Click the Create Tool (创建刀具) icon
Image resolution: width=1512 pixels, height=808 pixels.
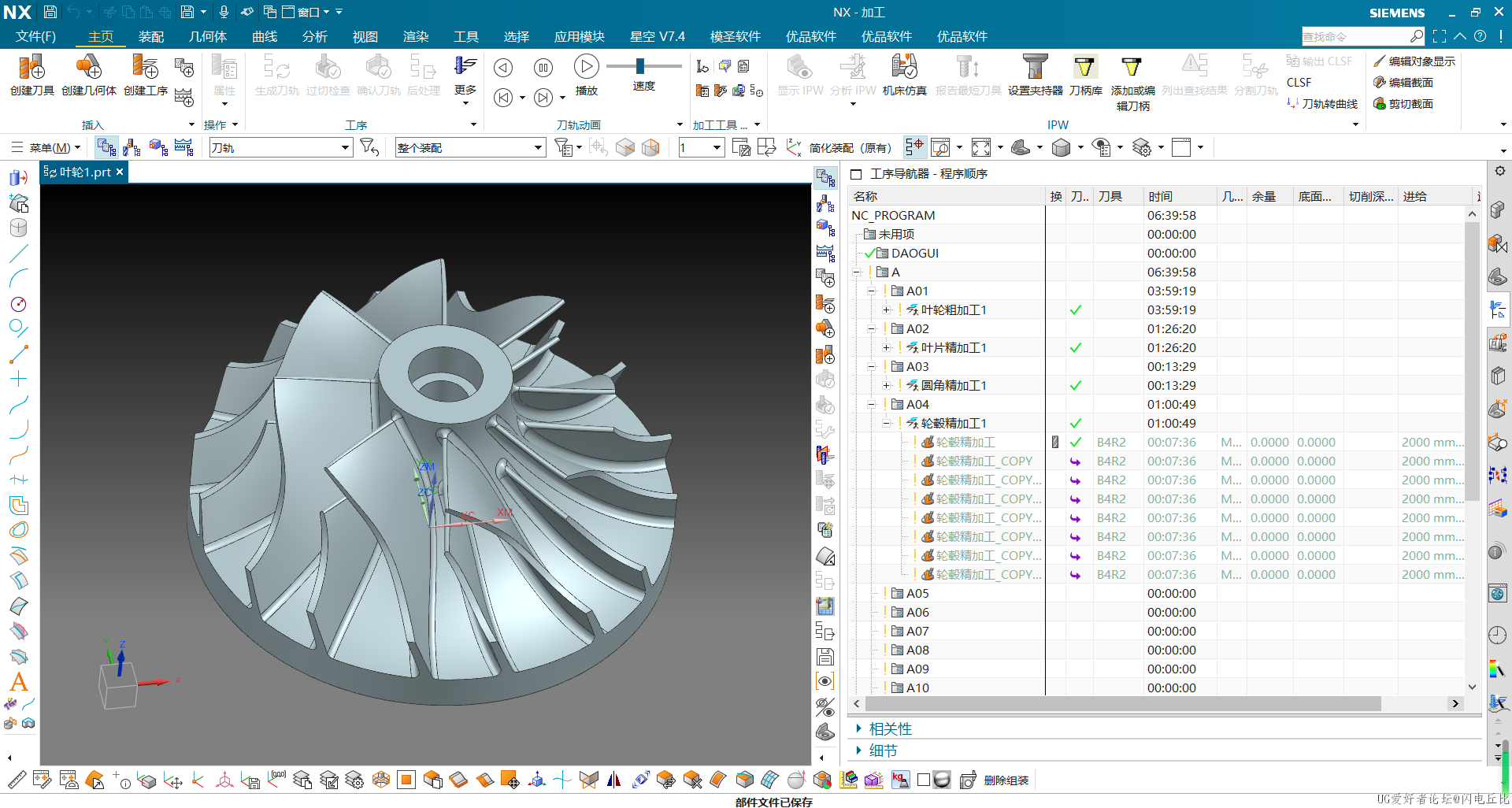(x=31, y=75)
